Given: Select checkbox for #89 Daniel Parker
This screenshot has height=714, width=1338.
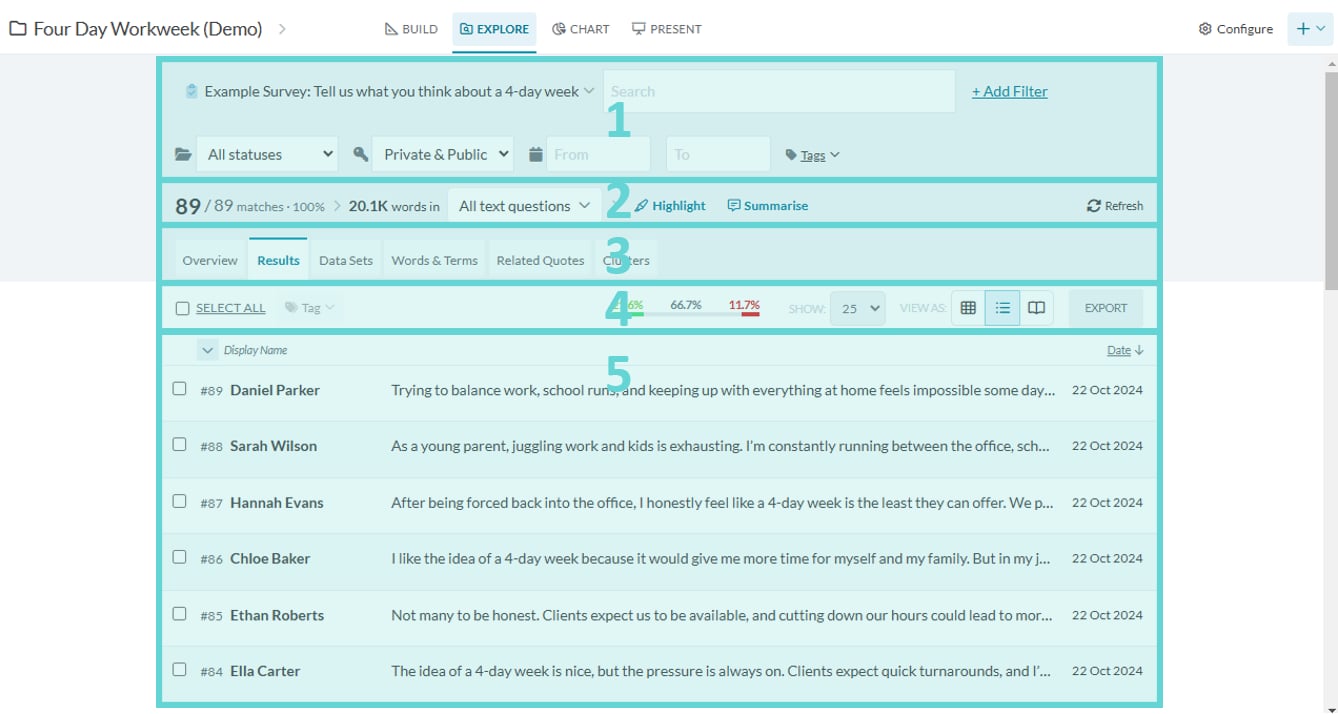Looking at the screenshot, I should pyautogui.click(x=179, y=389).
